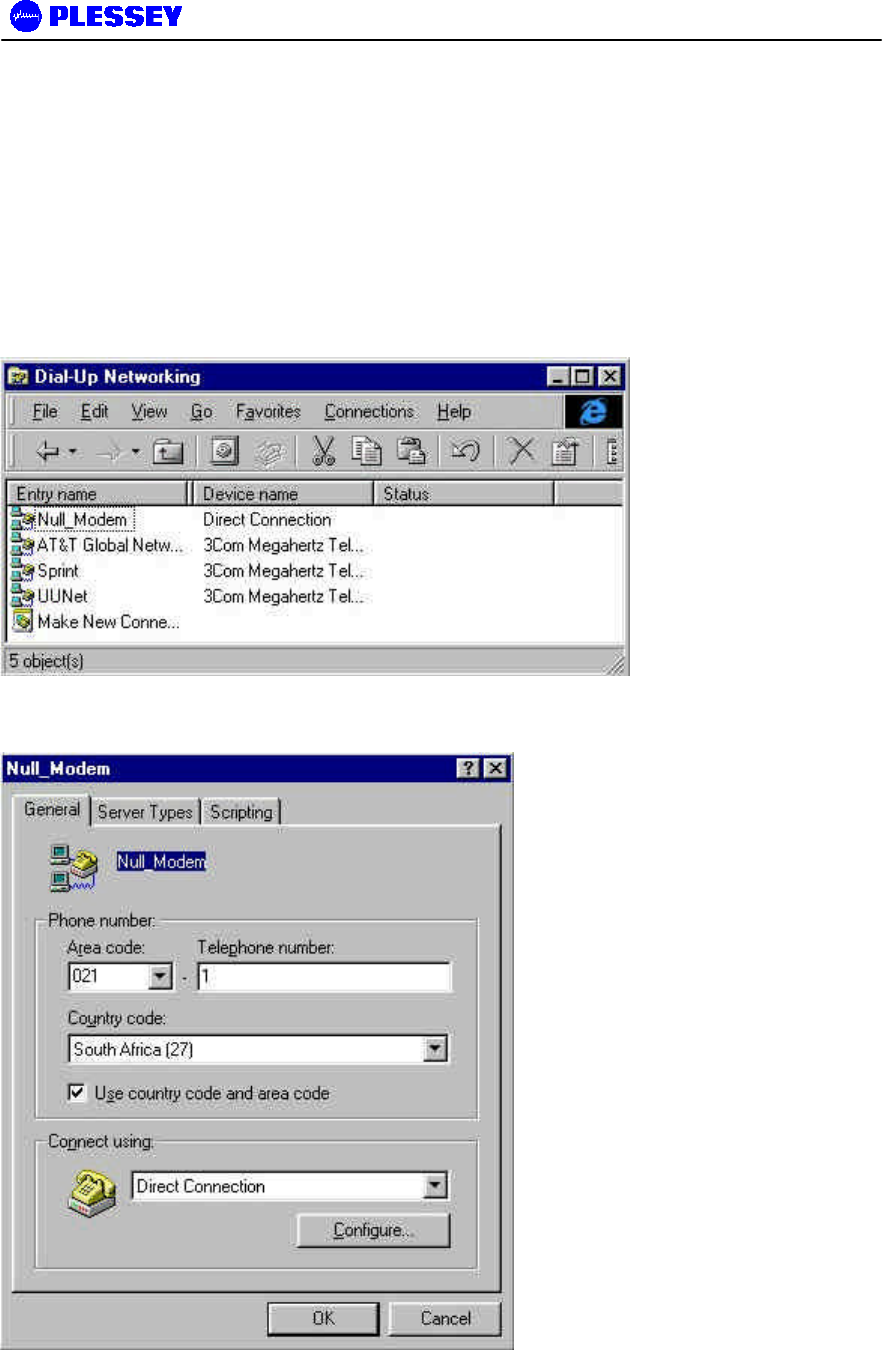Toggle Use country code and area code checkbox
This screenshot has width=883, height=1350.
77,1093
